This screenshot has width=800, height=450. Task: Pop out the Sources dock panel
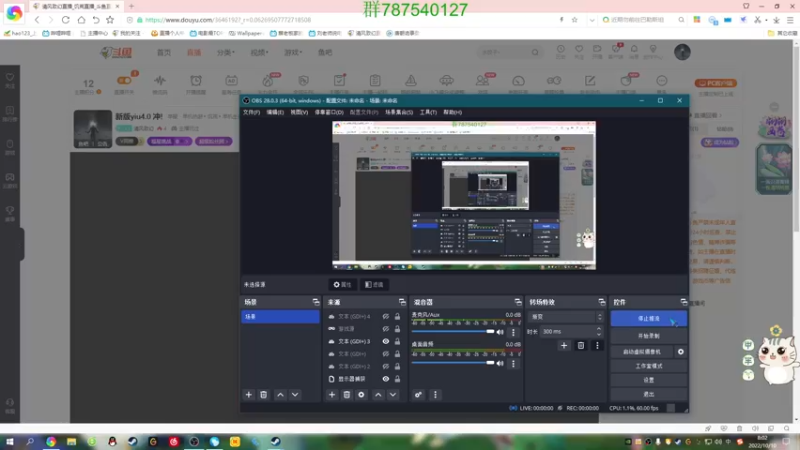pos(402,302)
